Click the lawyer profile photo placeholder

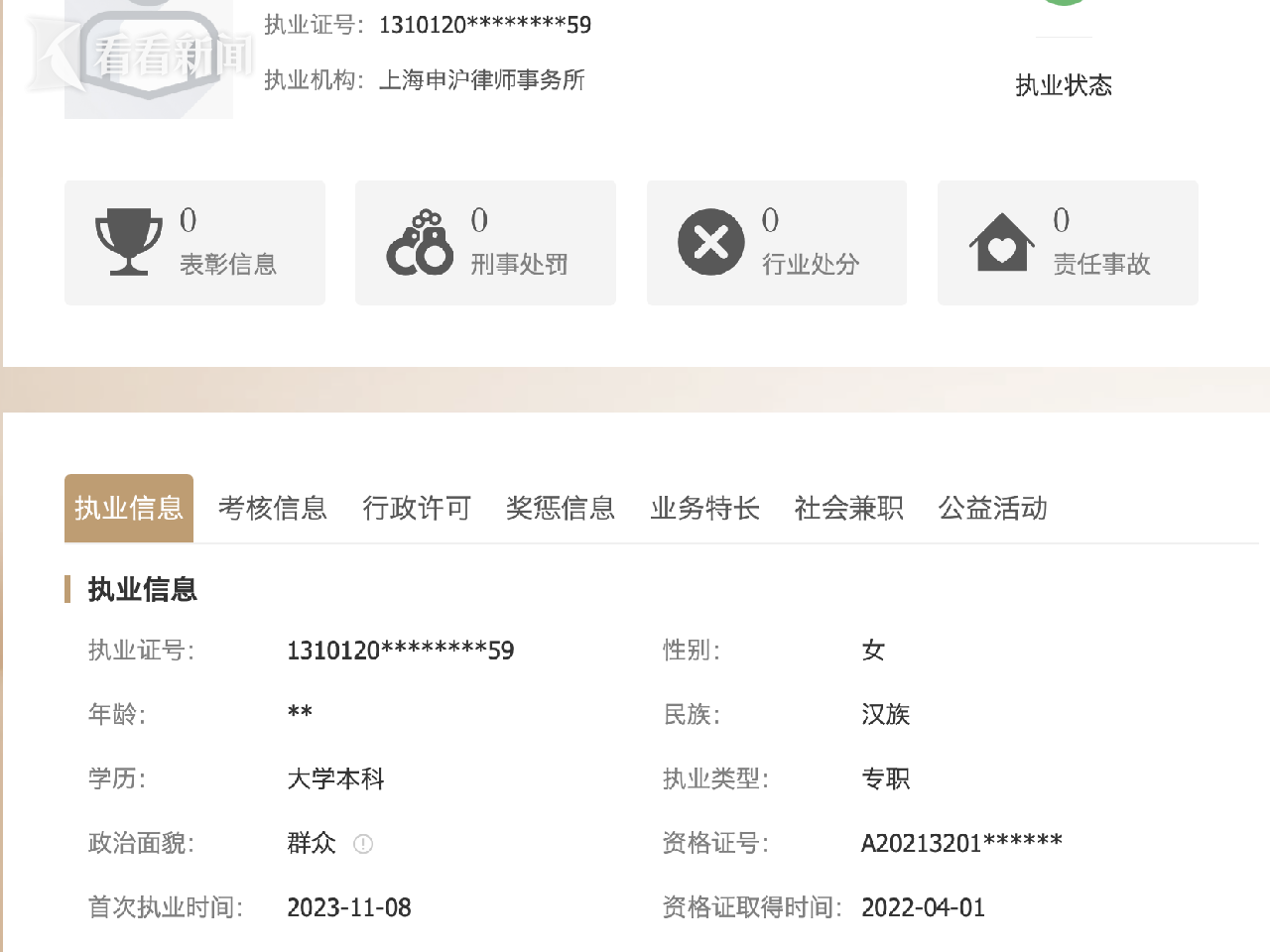point(149,59)
